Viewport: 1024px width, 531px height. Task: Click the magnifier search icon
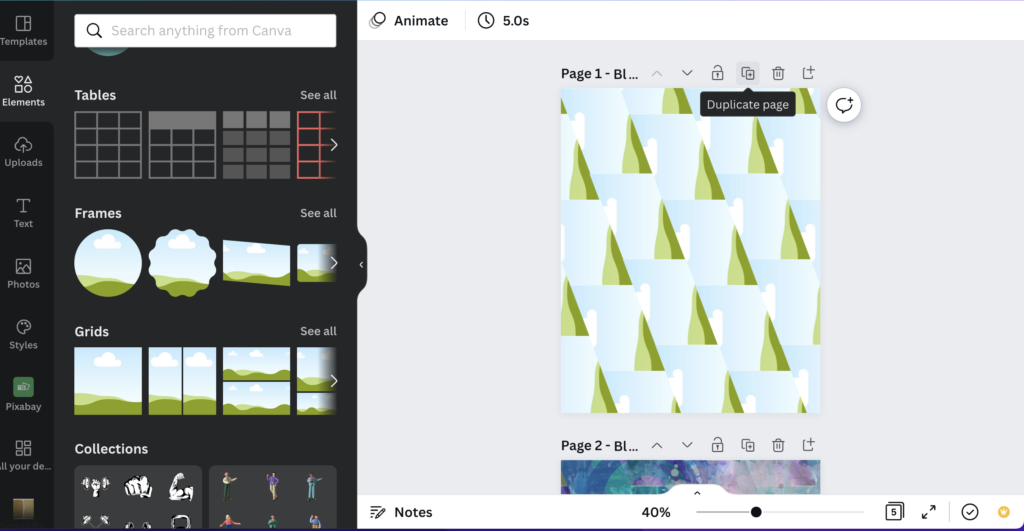click(94, 31)
